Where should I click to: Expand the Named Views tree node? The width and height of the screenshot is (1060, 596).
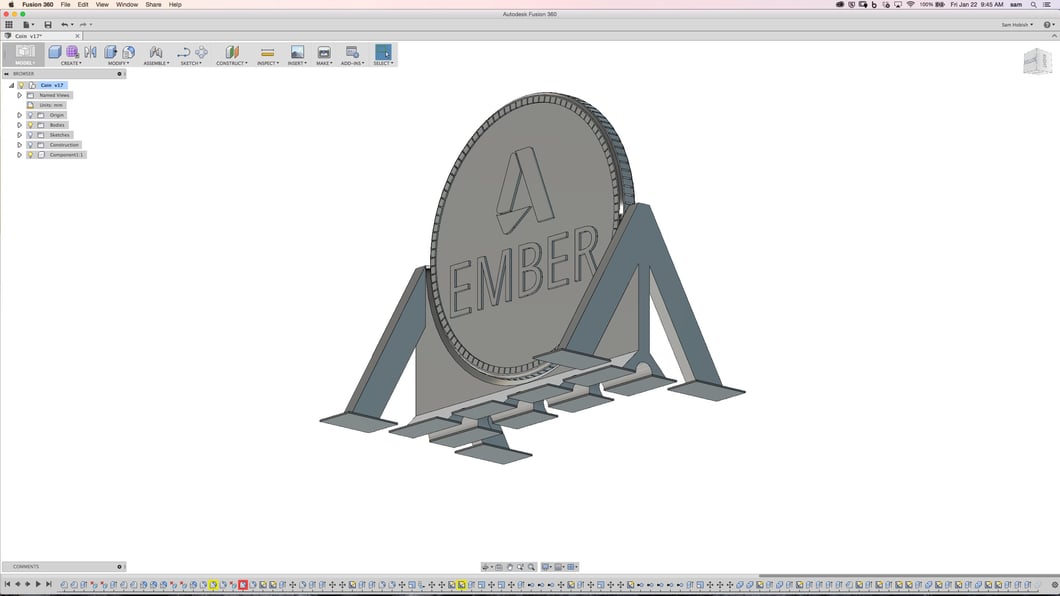pyautogui.click(x=19, y=95)
